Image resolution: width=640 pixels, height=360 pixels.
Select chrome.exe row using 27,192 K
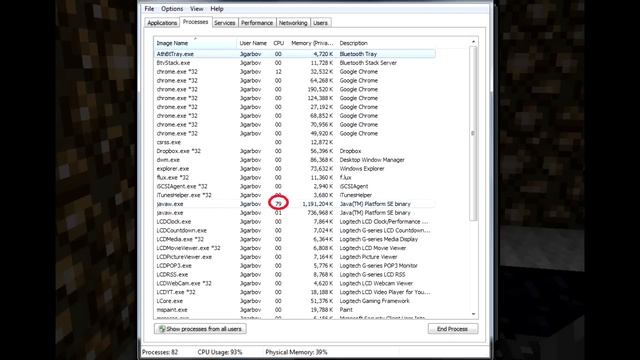294,107
